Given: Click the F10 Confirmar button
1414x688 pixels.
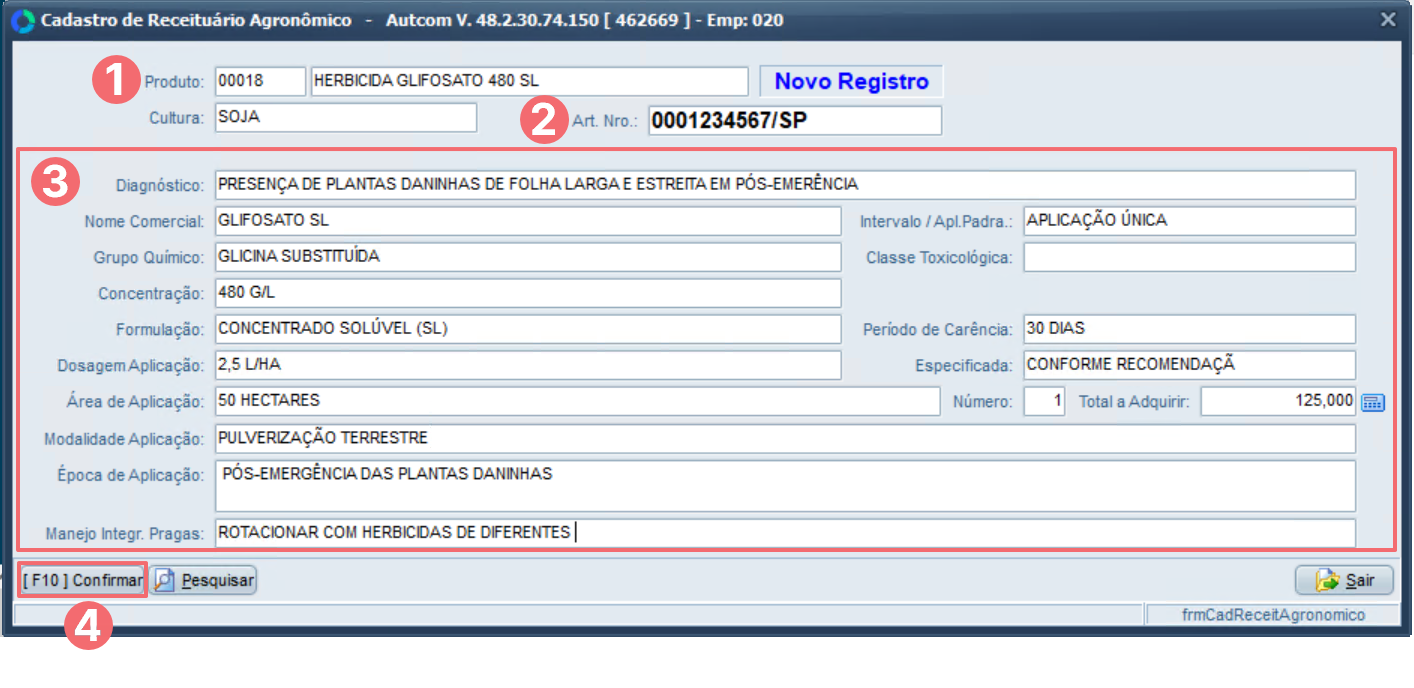Looking at the screenshot, I should pos(83,580).
